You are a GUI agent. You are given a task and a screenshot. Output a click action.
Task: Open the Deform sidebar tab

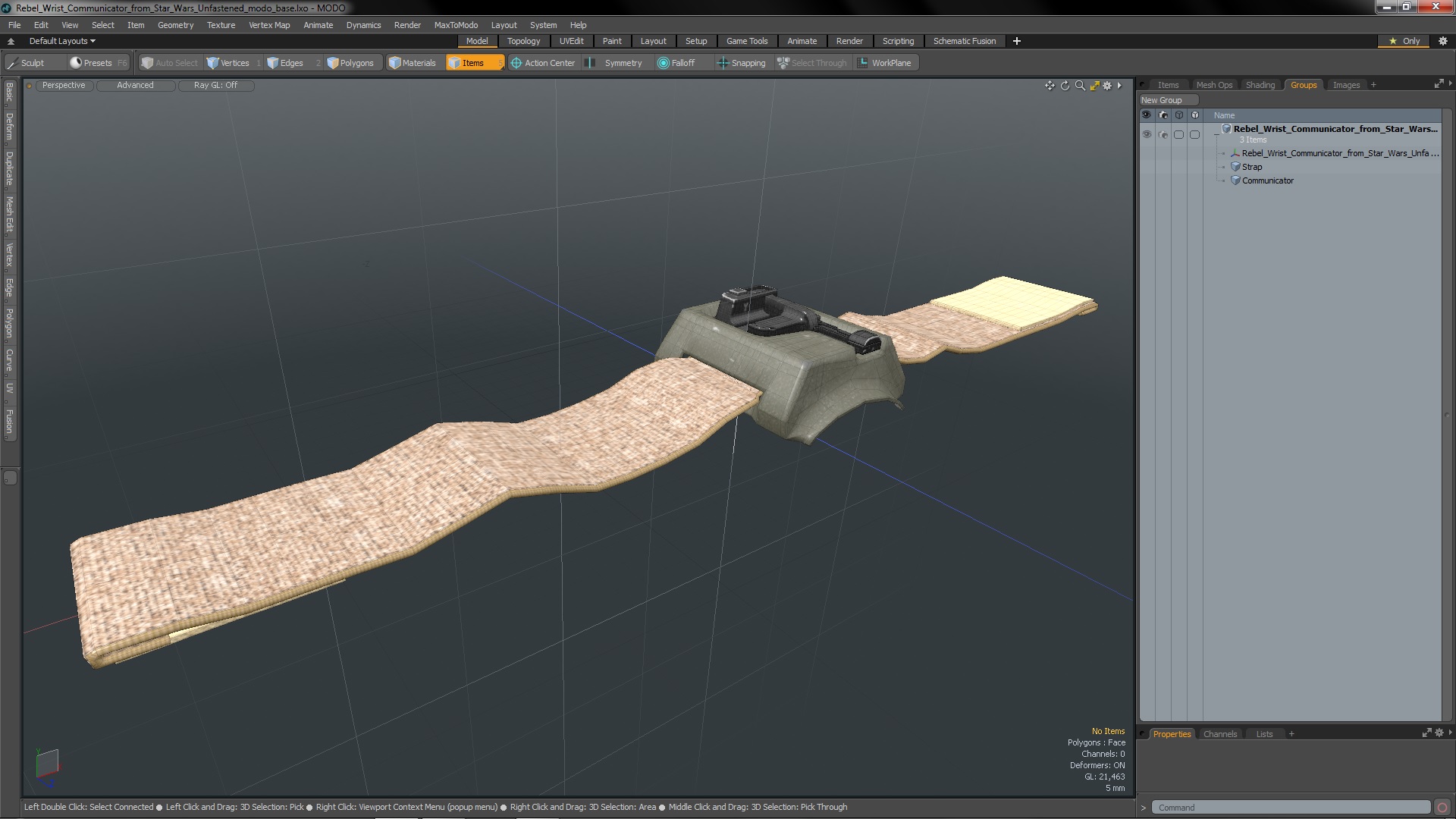pyautogui.click(x=9, y=127)
